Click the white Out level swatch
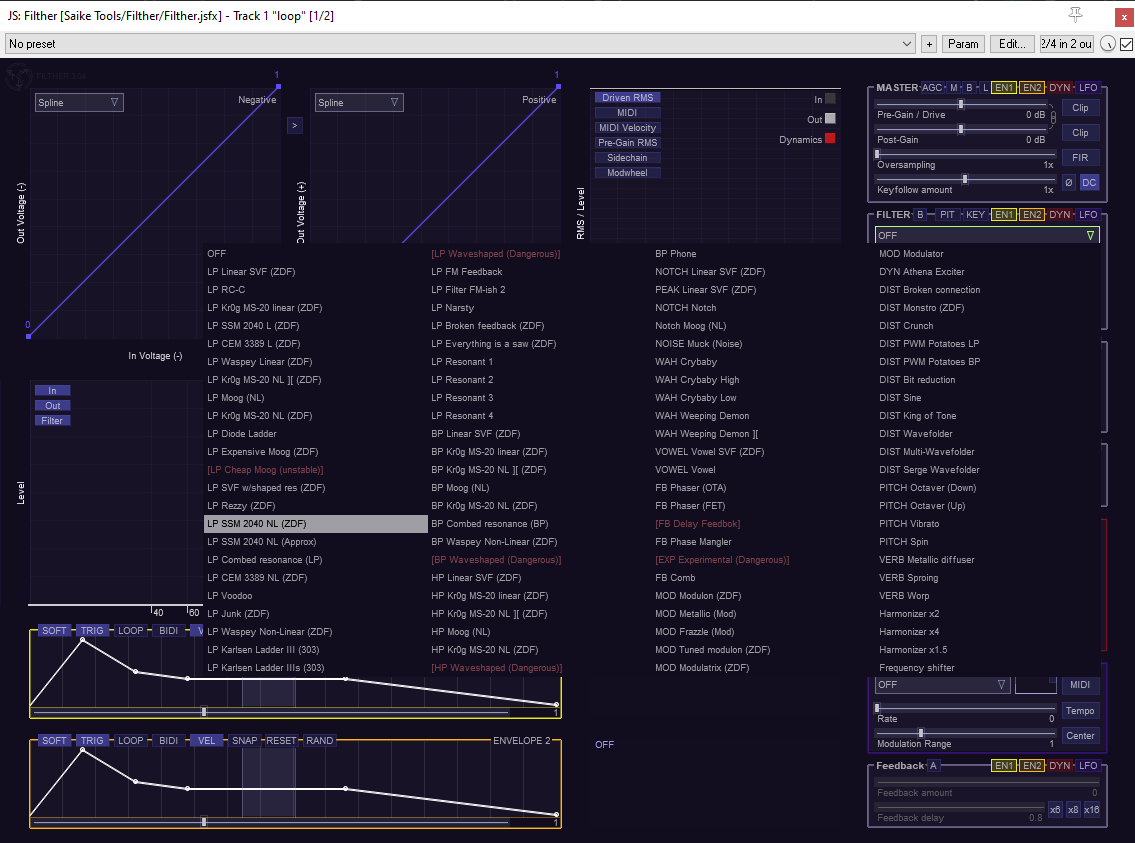This screenshot has width=1135, height=843. [830, 119]
